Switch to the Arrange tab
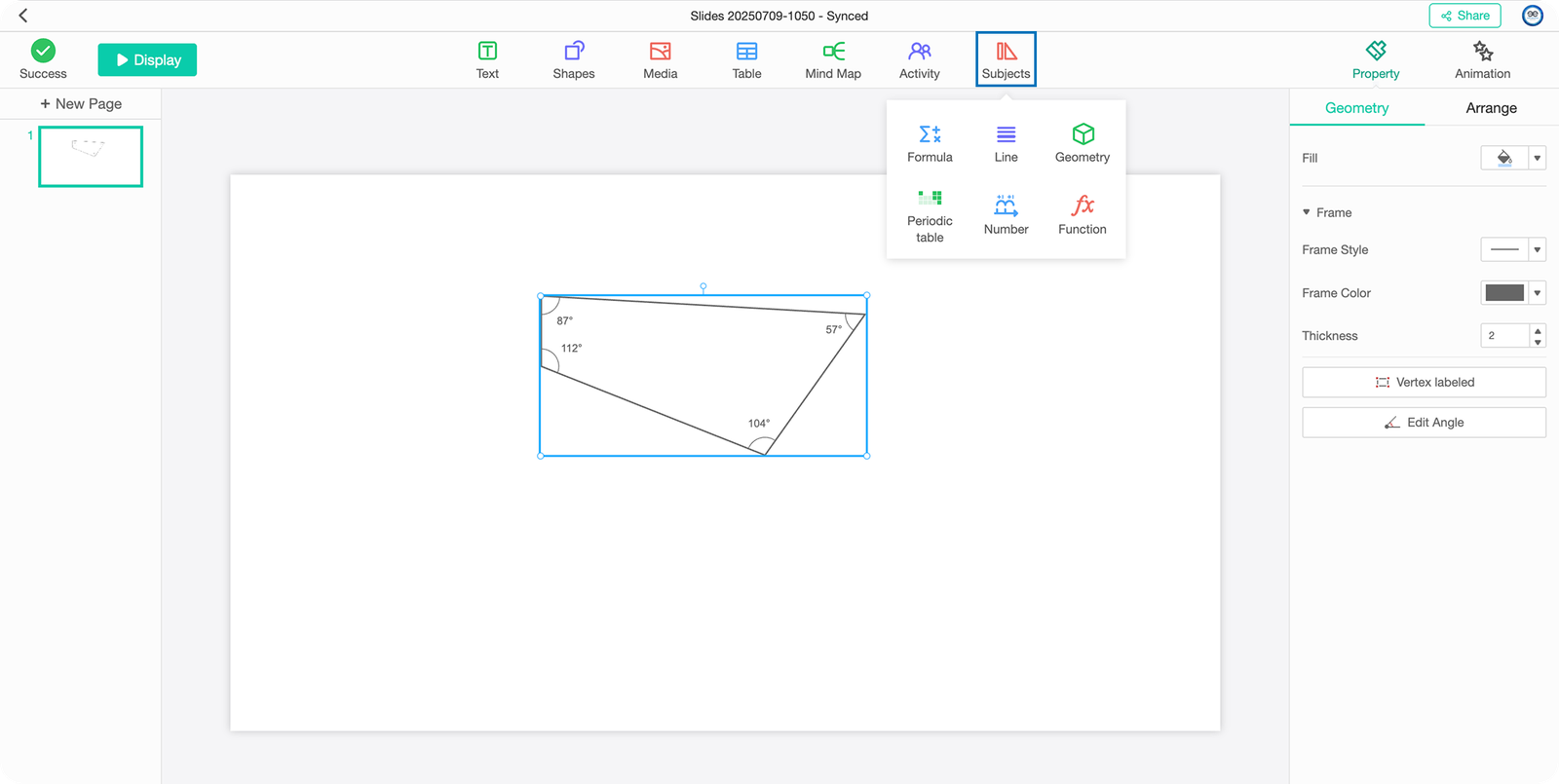The width and height of the screenshot is (1559, 784). pyautogui.click(x=1491, y=108)
